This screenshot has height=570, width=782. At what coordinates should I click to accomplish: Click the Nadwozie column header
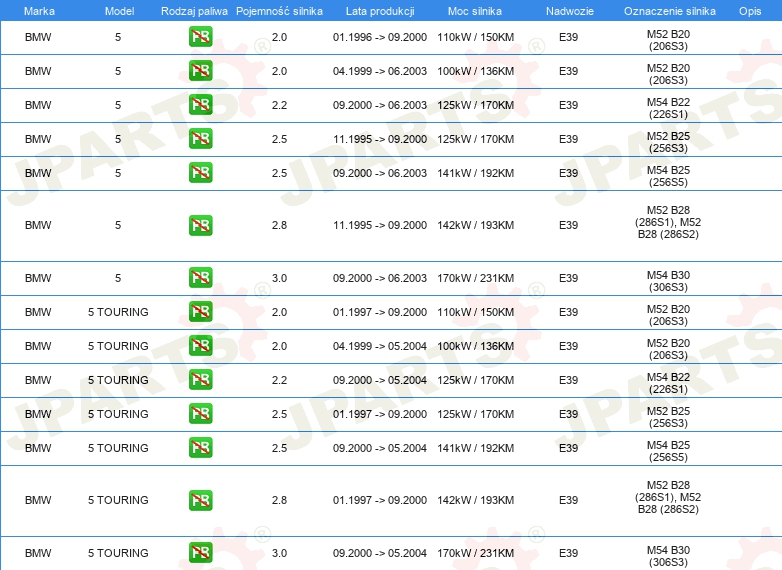coord(570,11)
